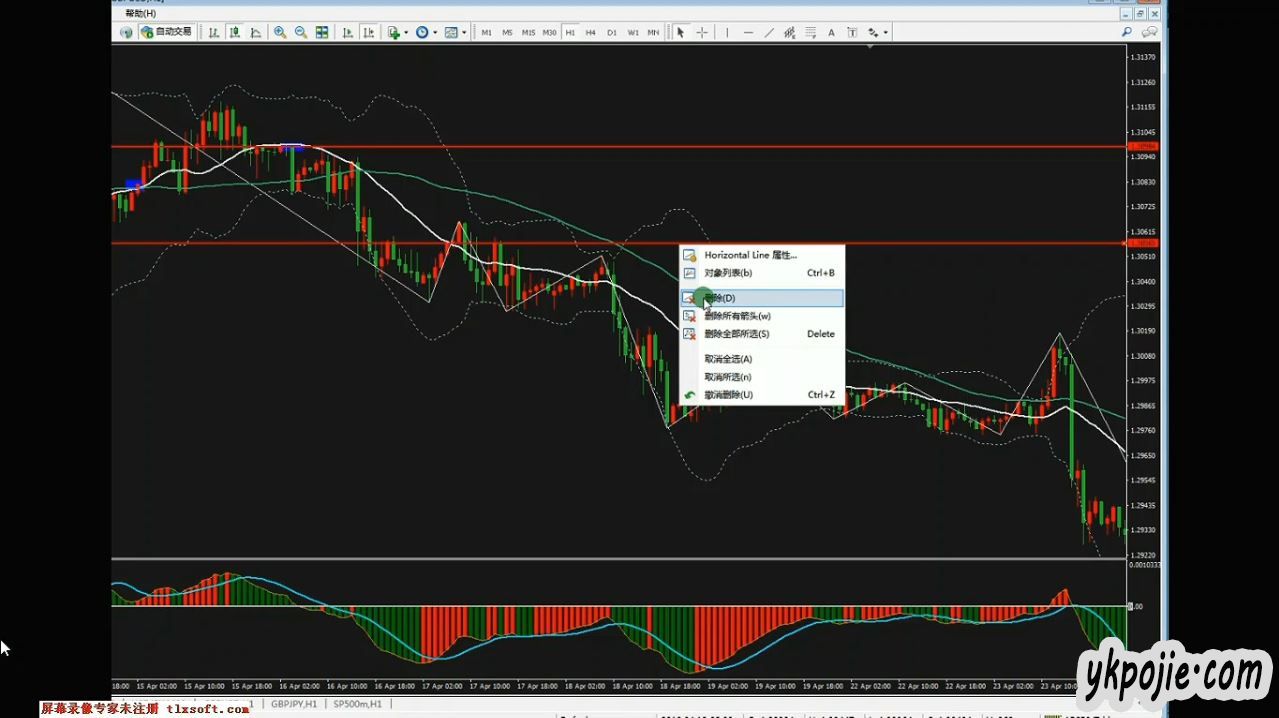Toggle candlestick chart mode
This screenshot has width=1279, height=718.
pos(234,32)
